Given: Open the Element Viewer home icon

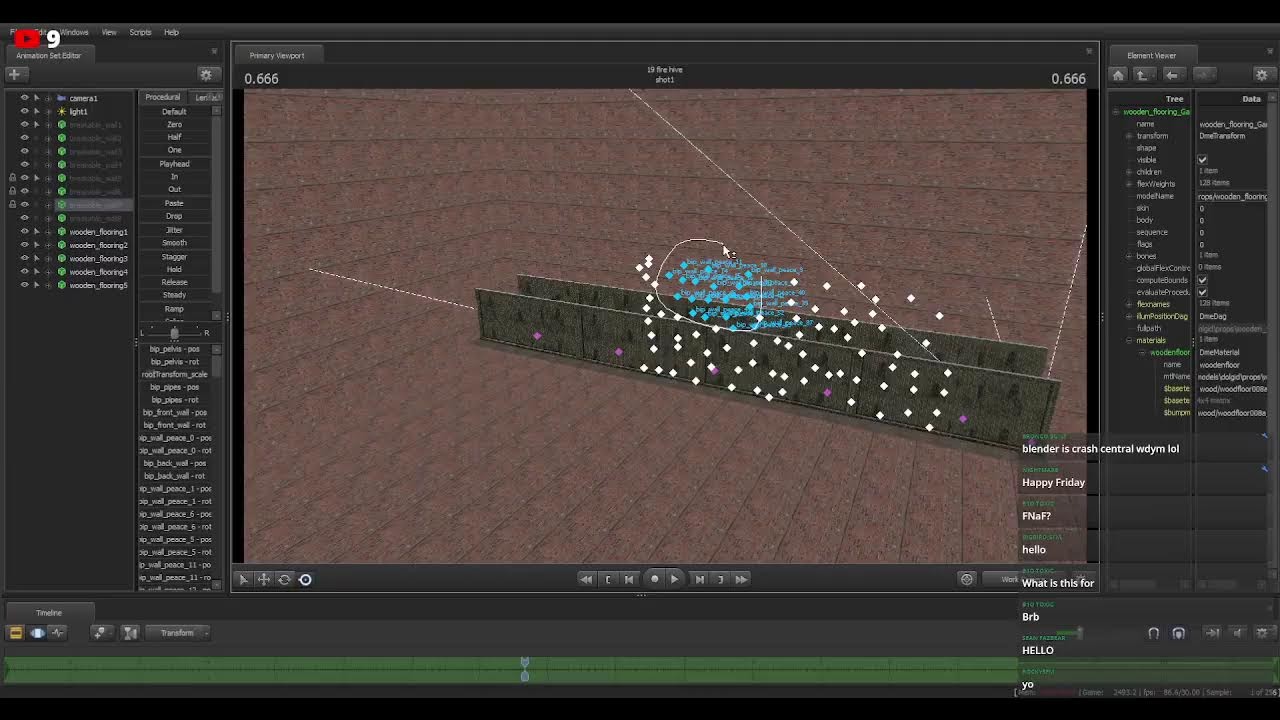Looking at the screenshot, I should click(1118, 75).
